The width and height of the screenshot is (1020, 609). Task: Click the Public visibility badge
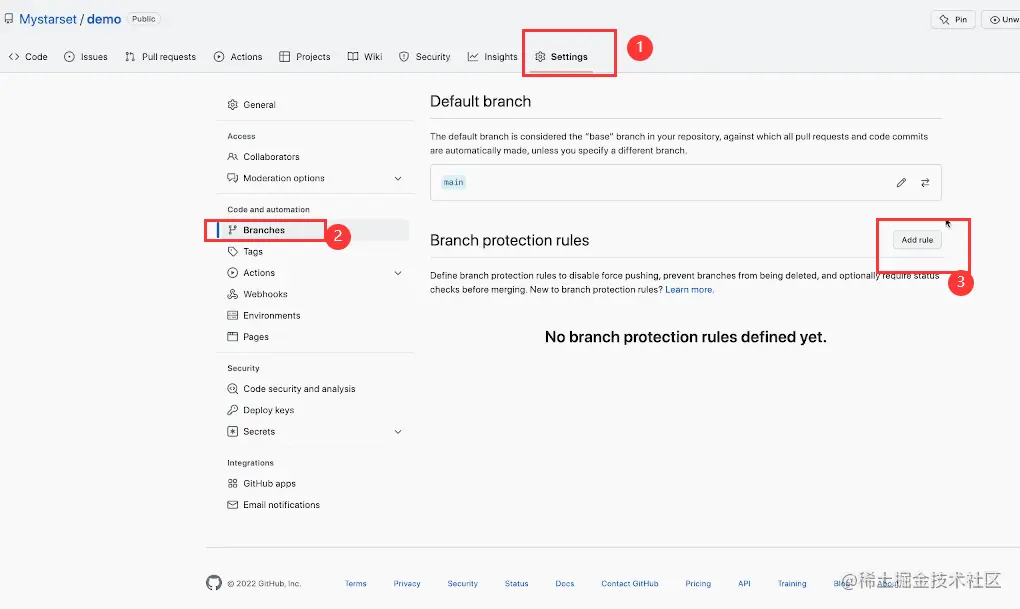pyautogui.click(x=144, y=19)
